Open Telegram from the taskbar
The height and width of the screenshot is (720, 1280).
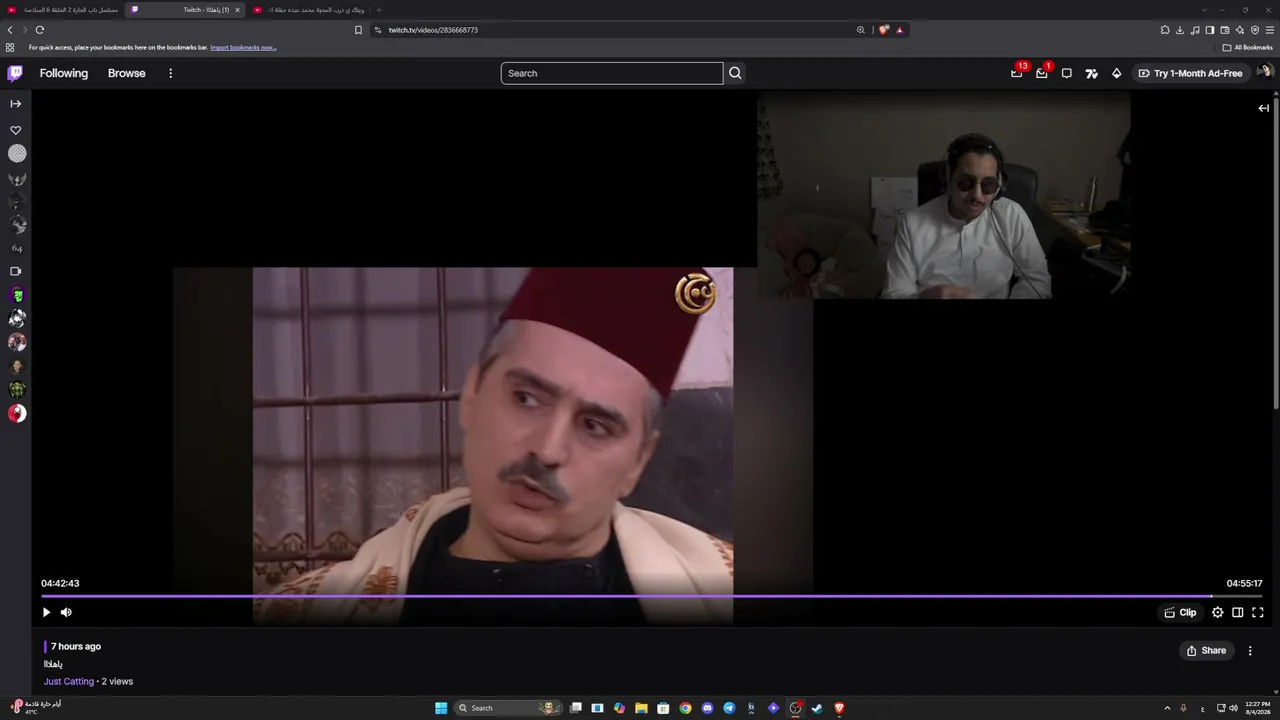[x=729, y=708]
